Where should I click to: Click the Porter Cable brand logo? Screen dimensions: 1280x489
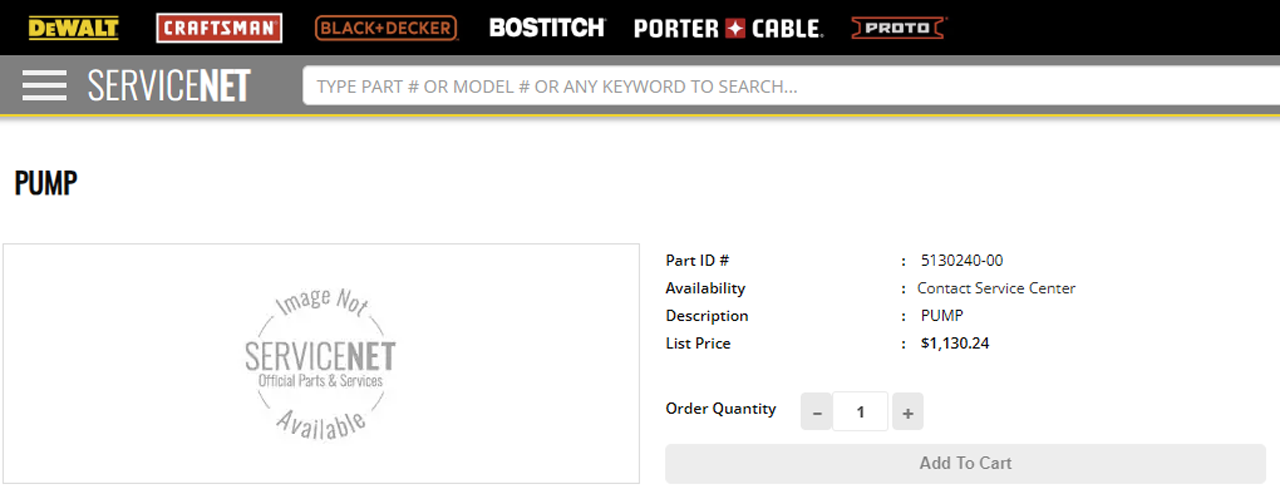point(729,28)
